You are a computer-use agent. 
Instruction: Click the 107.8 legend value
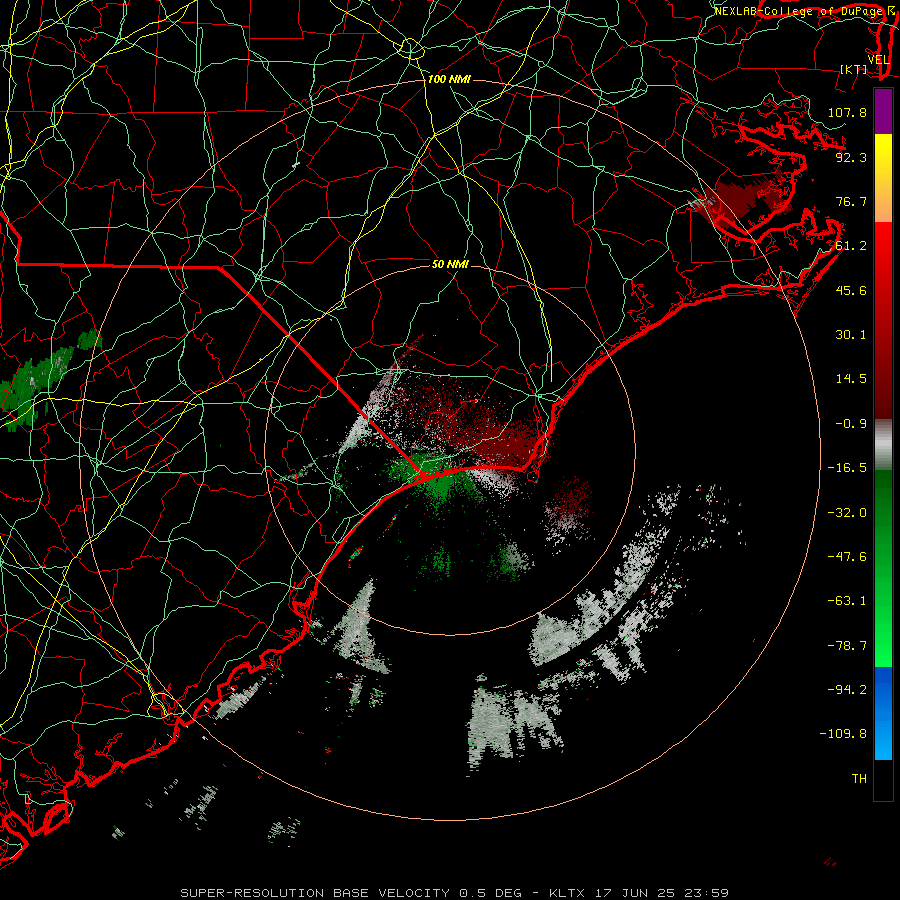click(847, 112)
